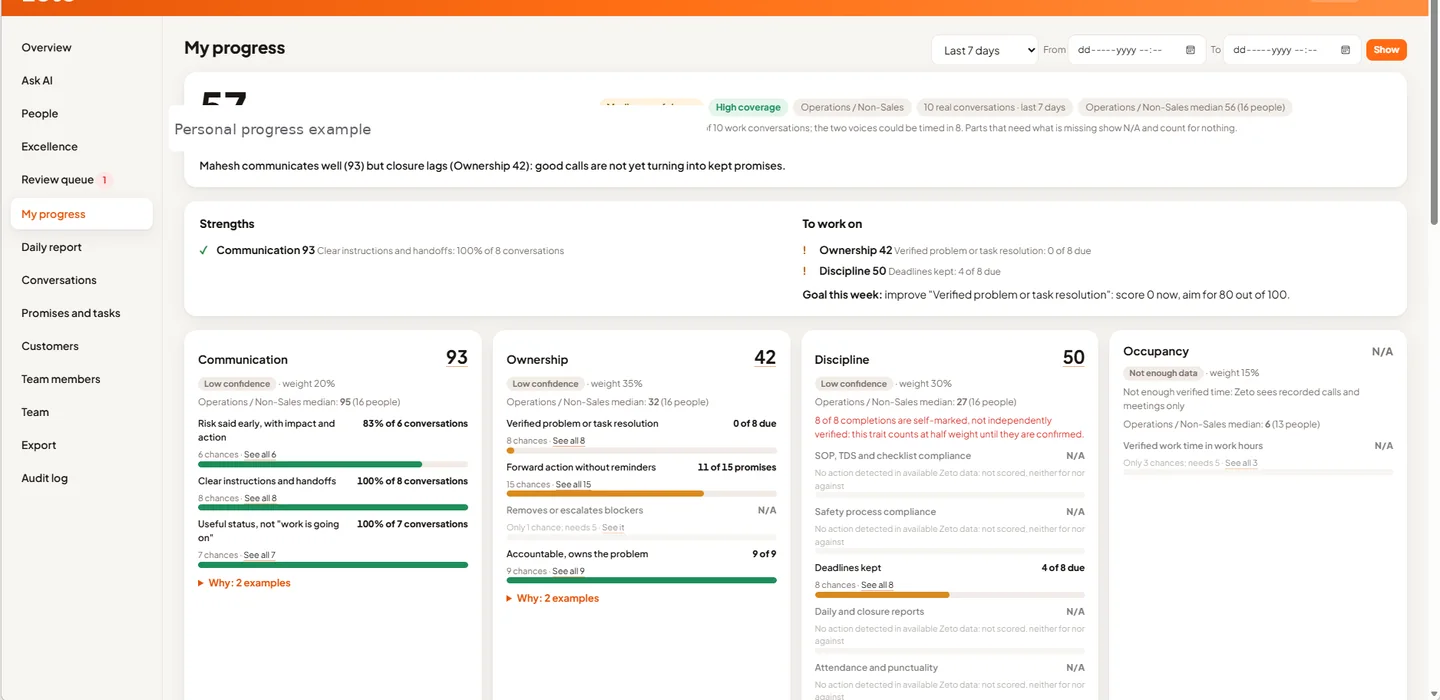Open See all 9 for Accountable, owns the problem
The width and height of the screenshot is (1440, 700).
[x=569, y=571]
